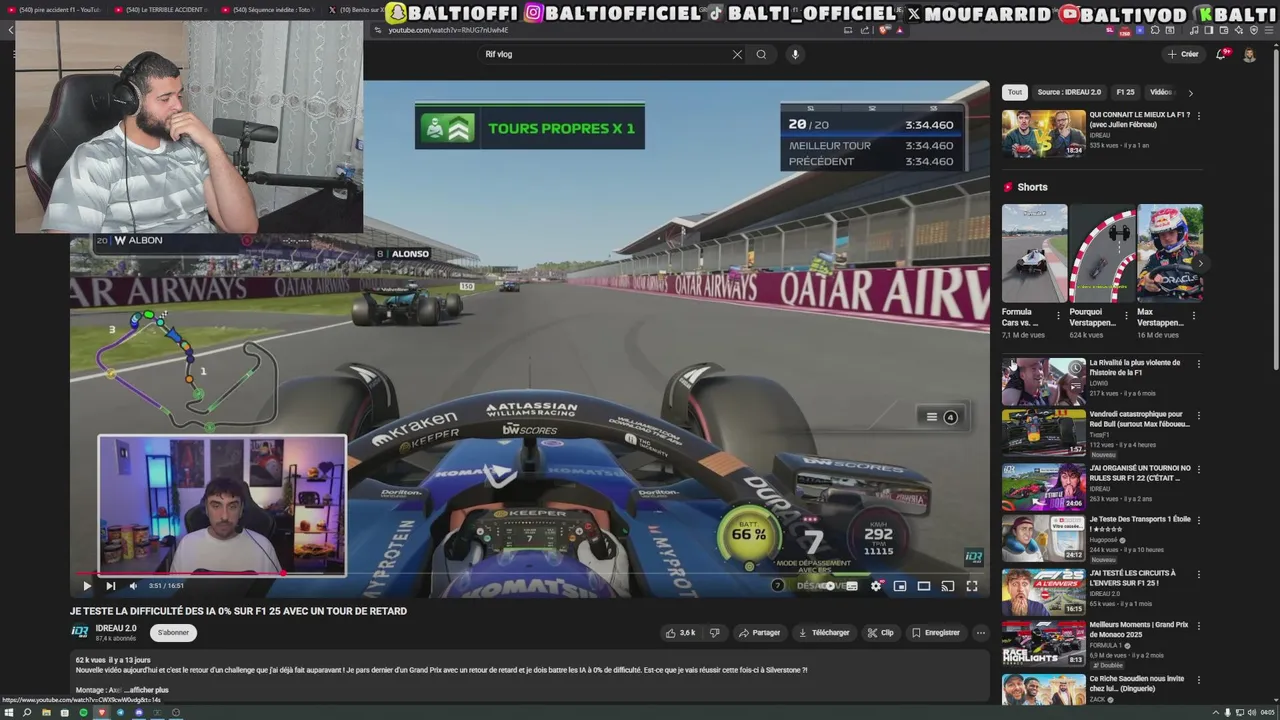Show next Shorts with arrow
1280x720 pixels.
coord(1200,263)
